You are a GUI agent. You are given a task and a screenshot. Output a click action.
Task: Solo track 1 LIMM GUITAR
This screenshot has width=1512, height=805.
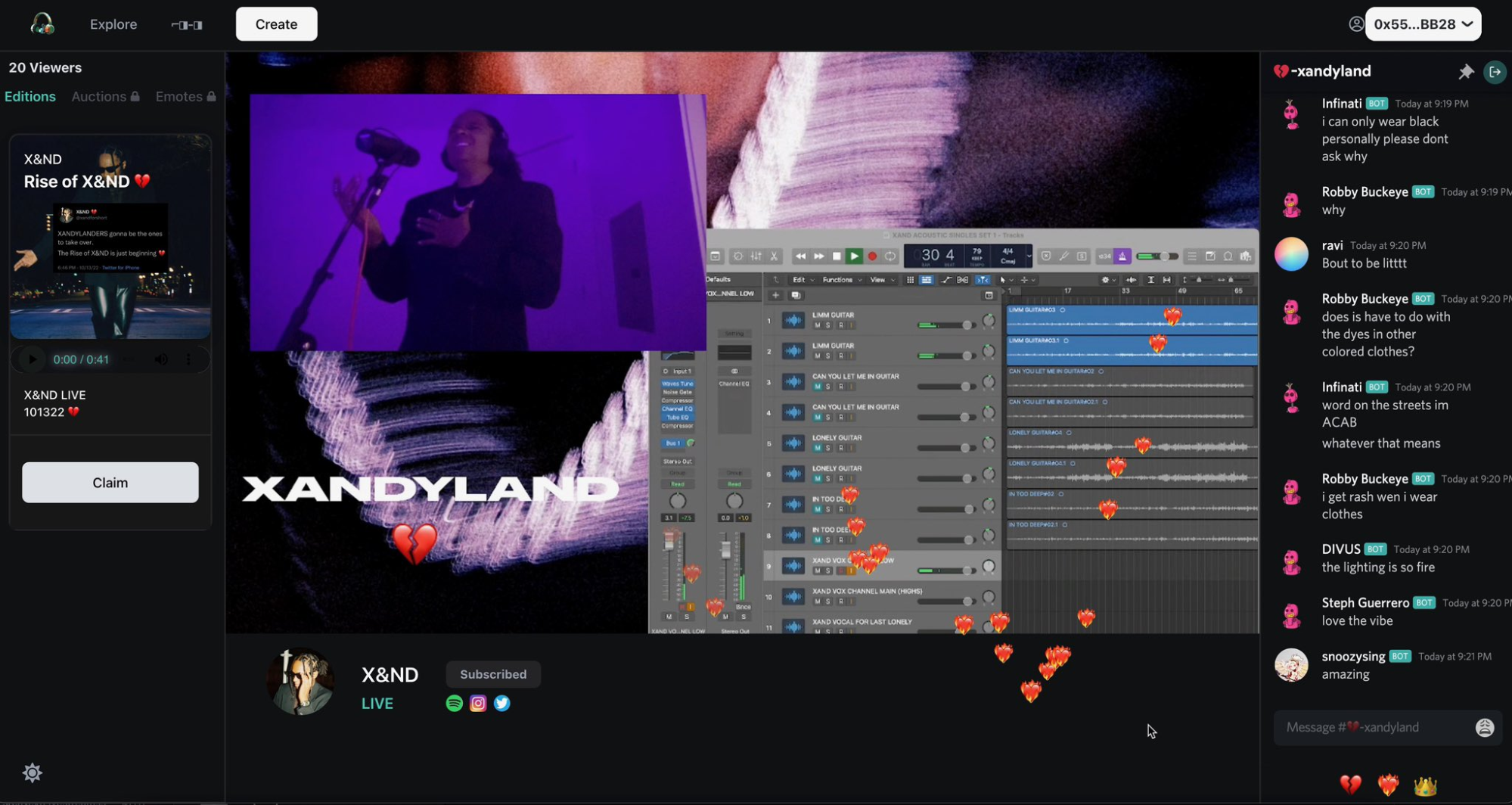(828, 325)
